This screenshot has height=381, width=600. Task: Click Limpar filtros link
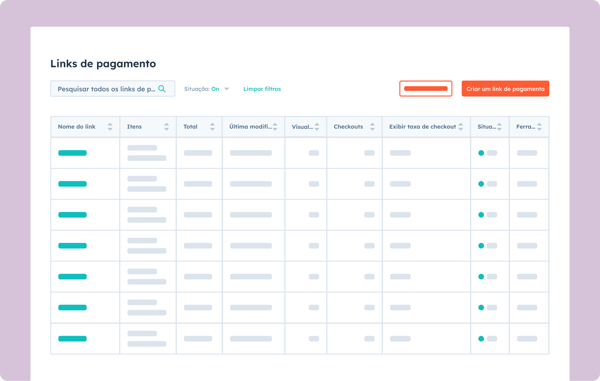tap(262, 89)
